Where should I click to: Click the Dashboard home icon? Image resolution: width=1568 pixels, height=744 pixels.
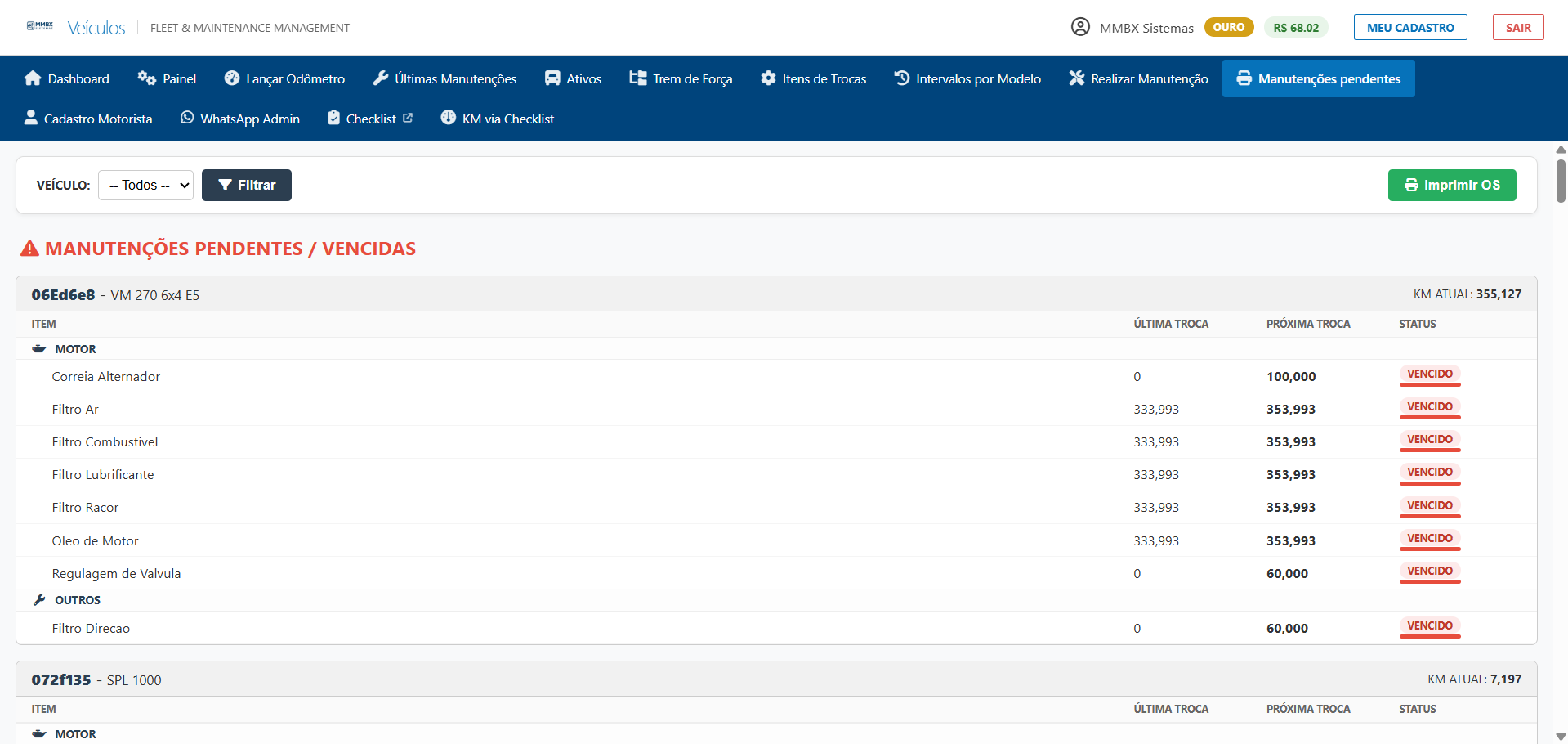tap(33, 78)
